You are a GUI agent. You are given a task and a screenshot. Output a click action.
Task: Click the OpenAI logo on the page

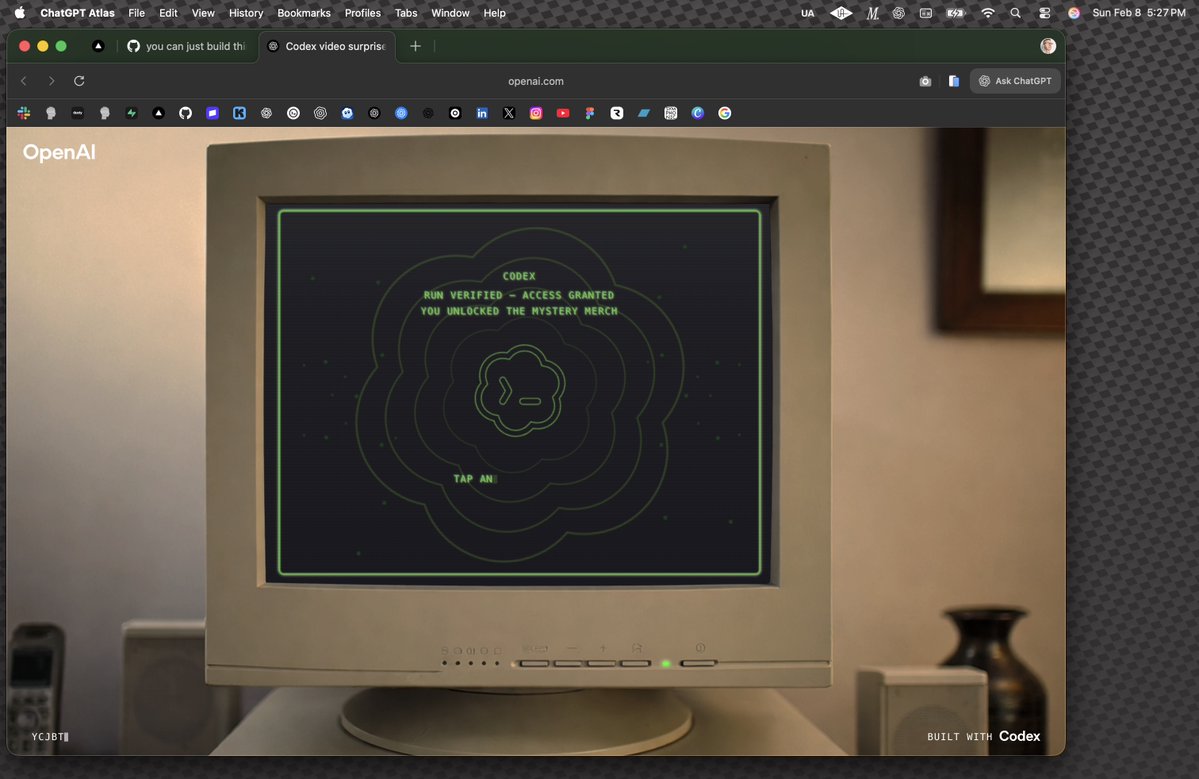point(59,152)
